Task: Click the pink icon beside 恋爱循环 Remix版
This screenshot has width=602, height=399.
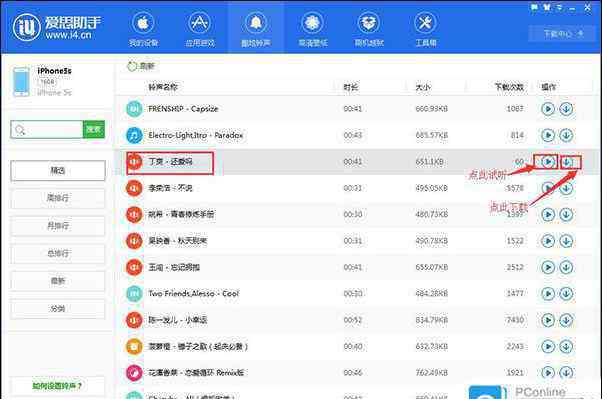Action: point(134,373)
